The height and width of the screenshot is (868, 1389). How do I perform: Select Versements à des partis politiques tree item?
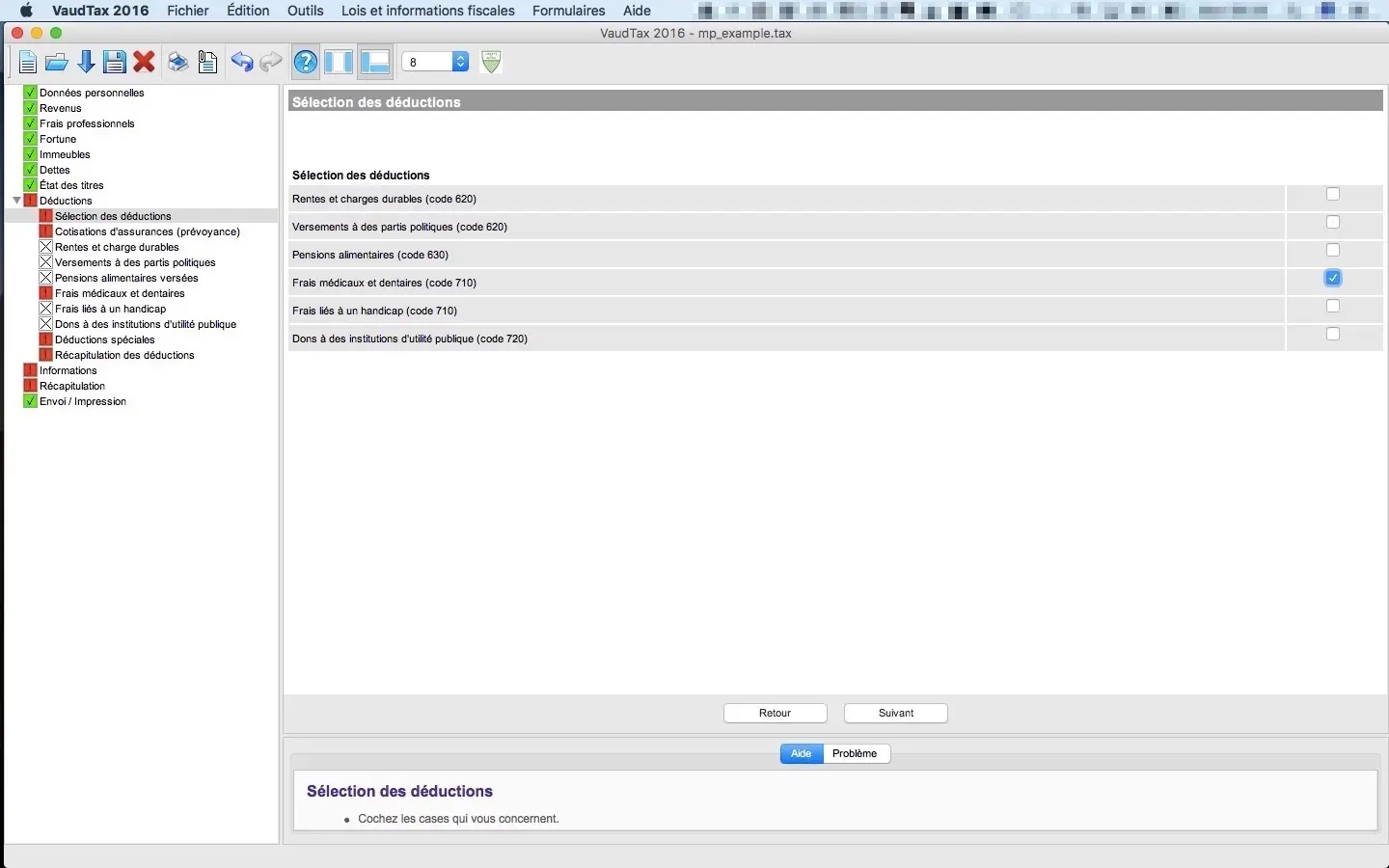[x=135, y=262]
